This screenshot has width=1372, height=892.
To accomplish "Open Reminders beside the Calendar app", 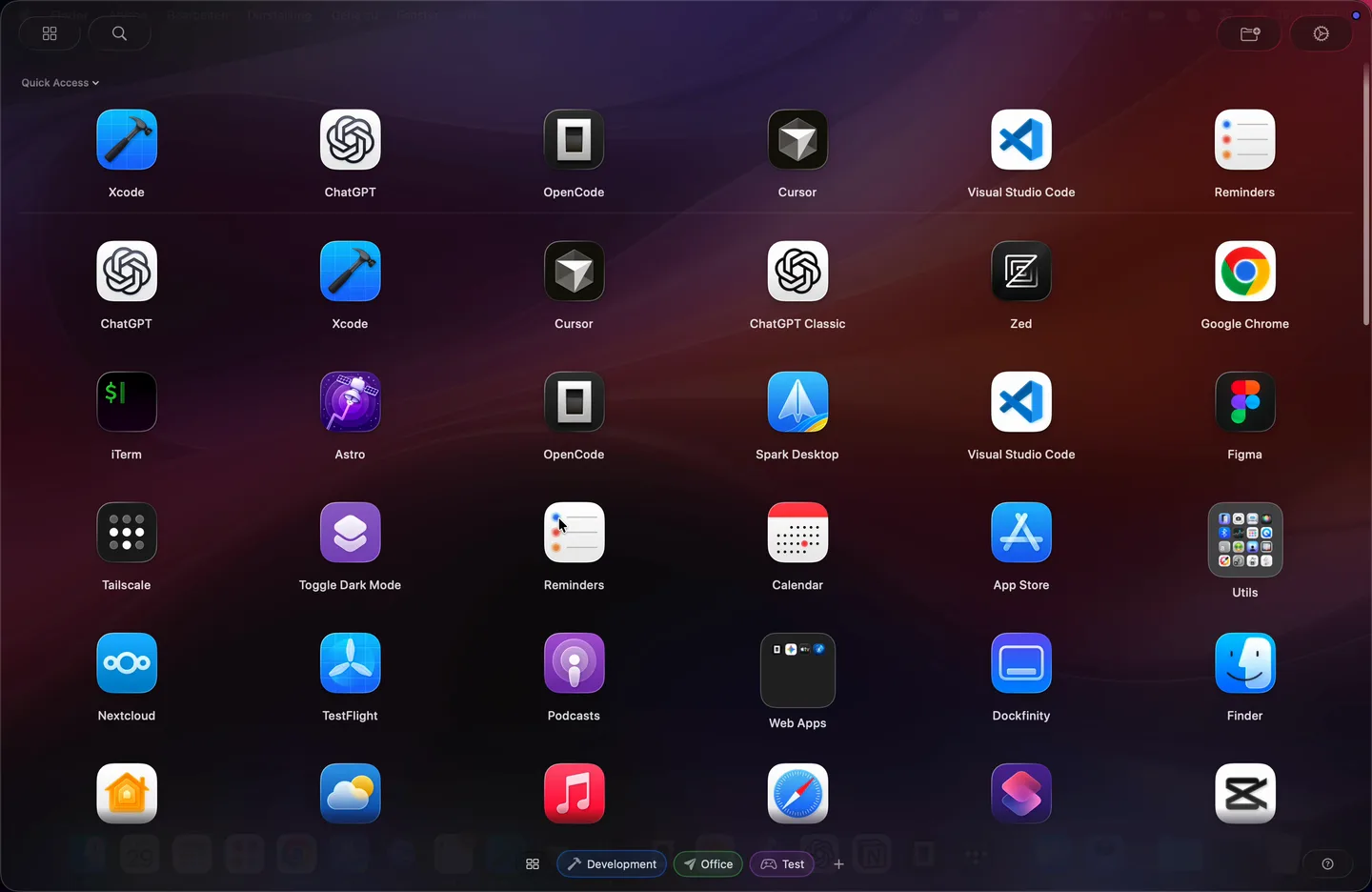I will click(x=575, y=533).
